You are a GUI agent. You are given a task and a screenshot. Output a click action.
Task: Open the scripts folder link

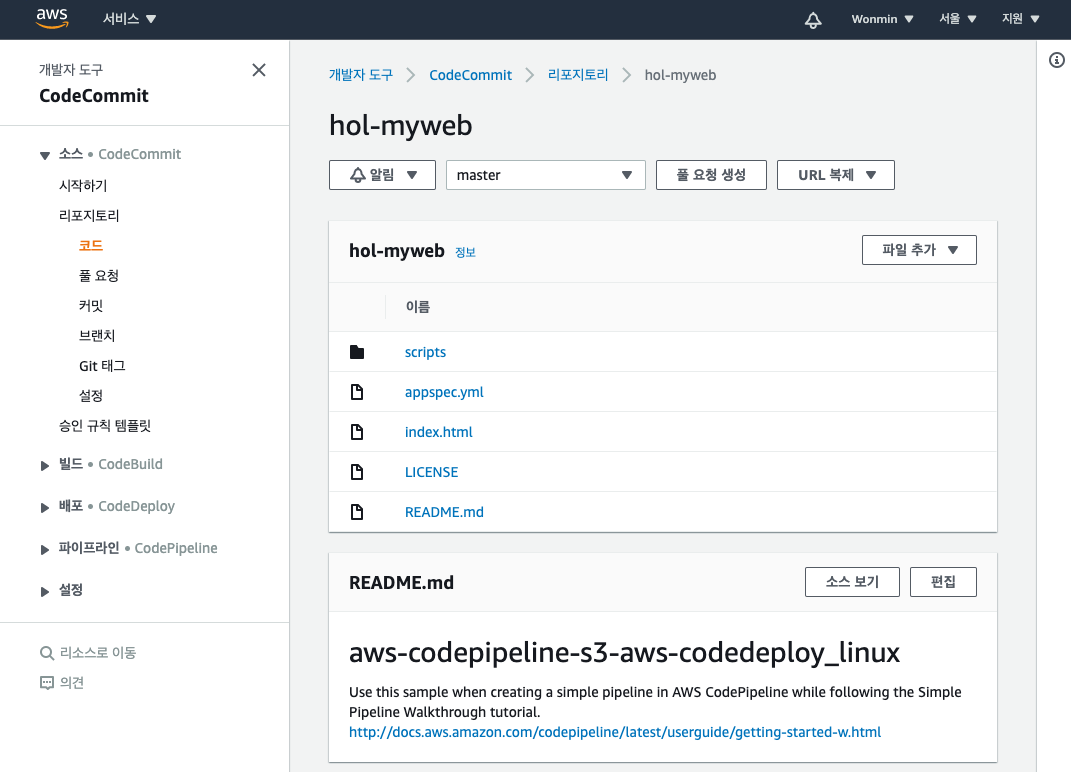426,352
